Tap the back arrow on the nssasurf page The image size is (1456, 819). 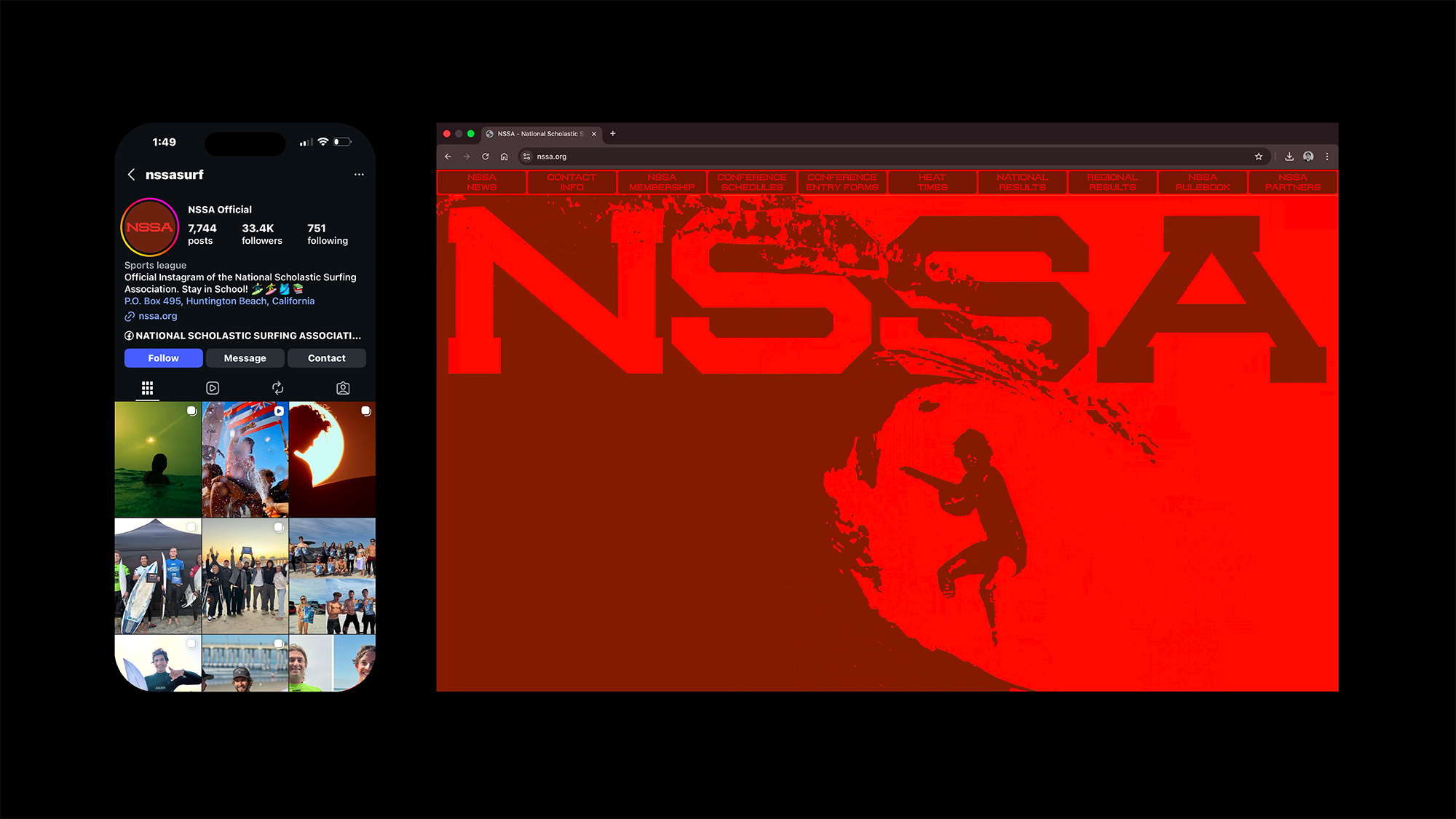132,175
